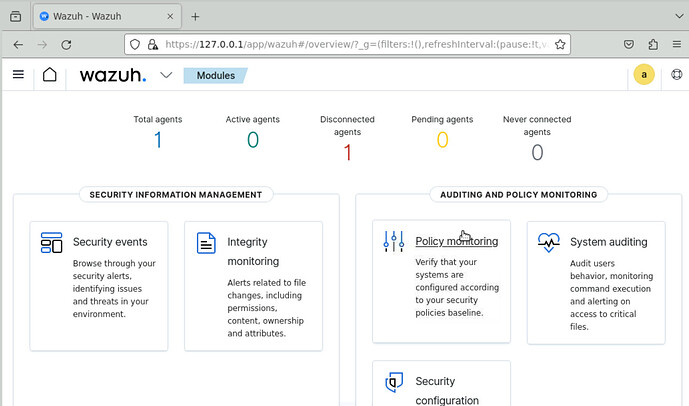Open a new browser tab
Image resolution: width=689 pixels, height=406 pixels.
tap(196, 17)
